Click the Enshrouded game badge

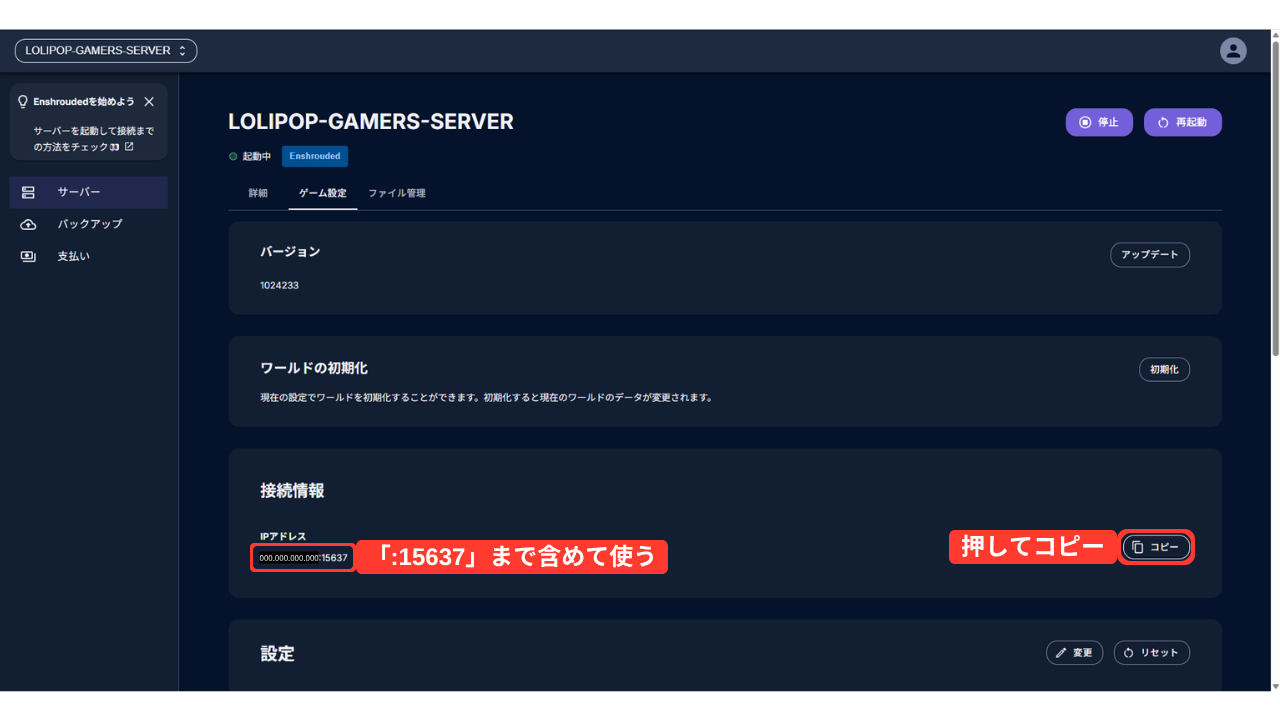pyautogui.click(x=315, y=156)
